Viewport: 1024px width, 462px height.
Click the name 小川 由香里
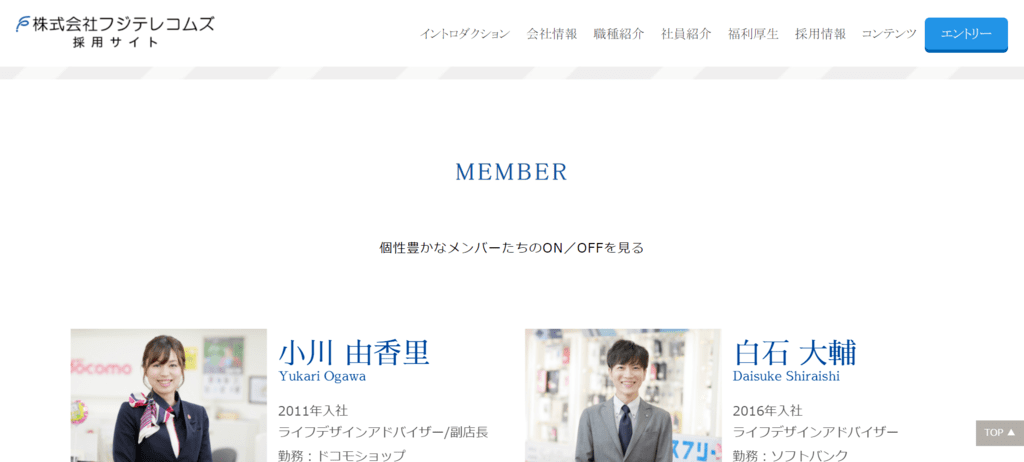354,352
